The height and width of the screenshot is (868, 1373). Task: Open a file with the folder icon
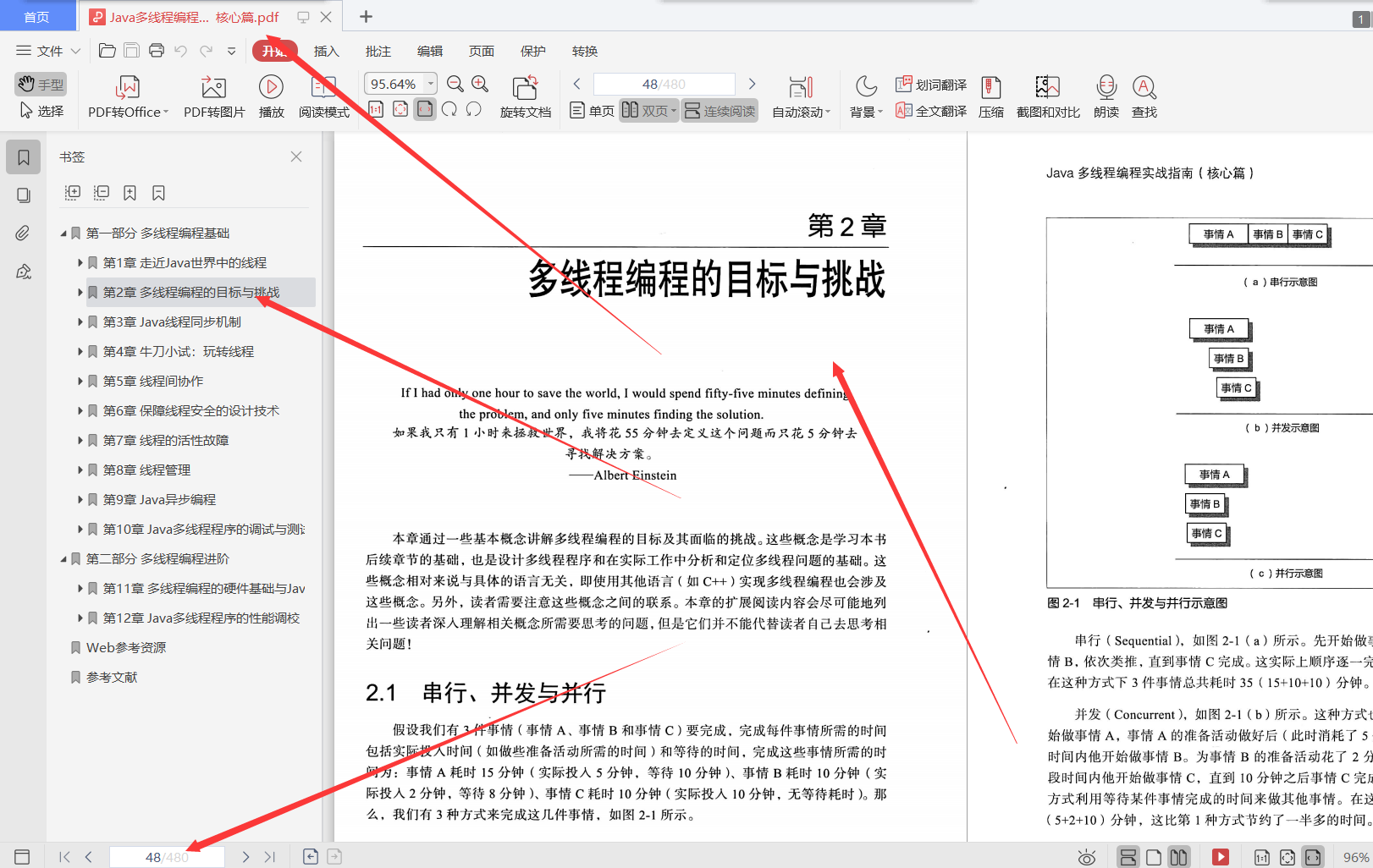point(107,51)
